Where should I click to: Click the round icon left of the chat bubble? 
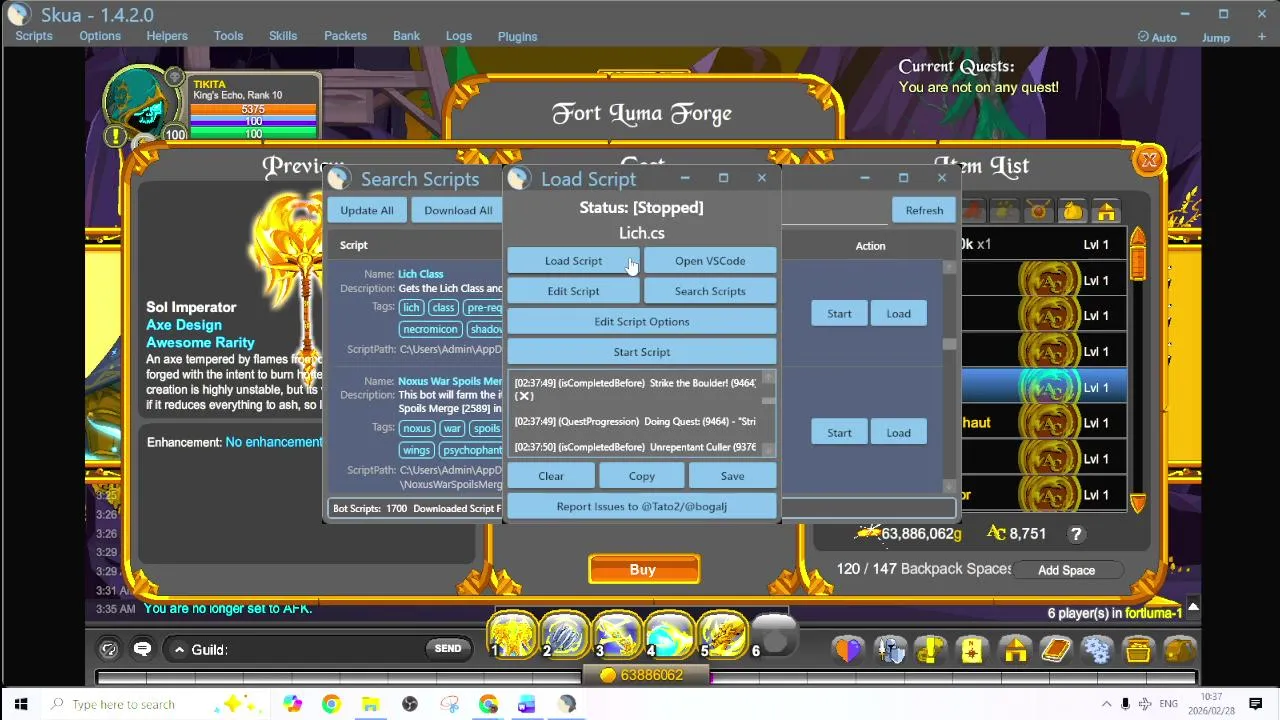coord(109,649)
